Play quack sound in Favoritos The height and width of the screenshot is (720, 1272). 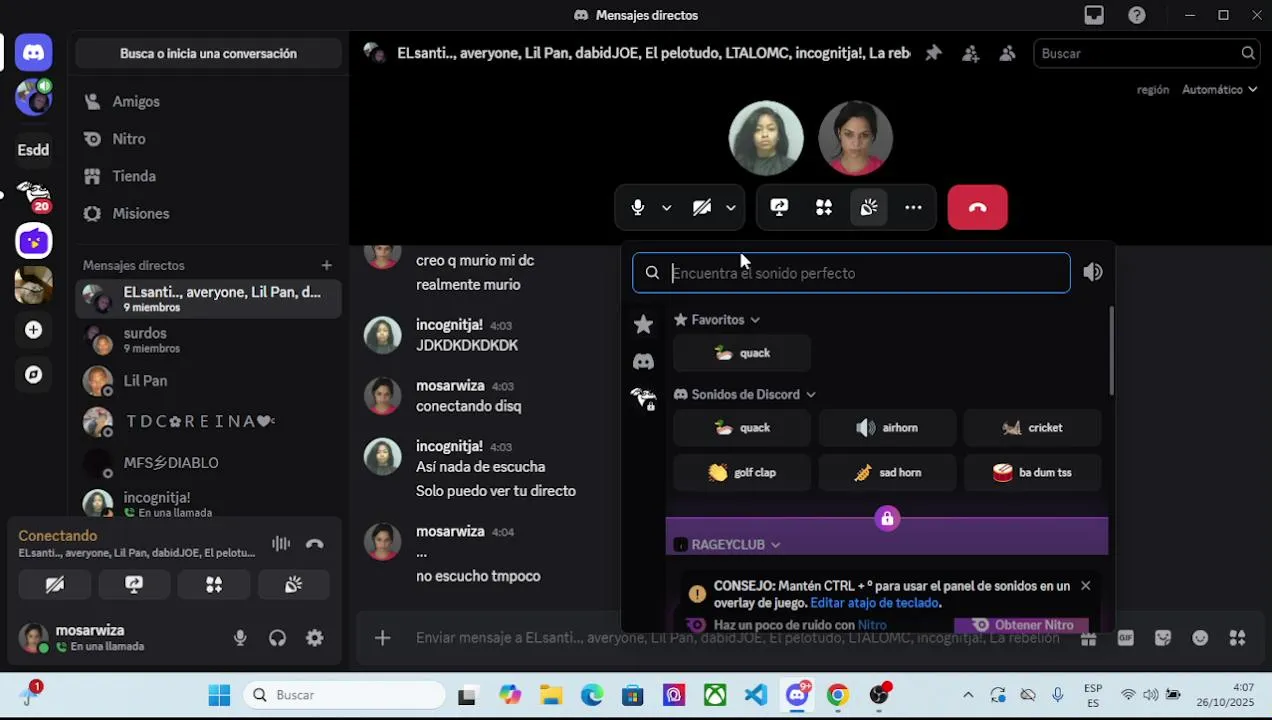(x=742, y=353)
